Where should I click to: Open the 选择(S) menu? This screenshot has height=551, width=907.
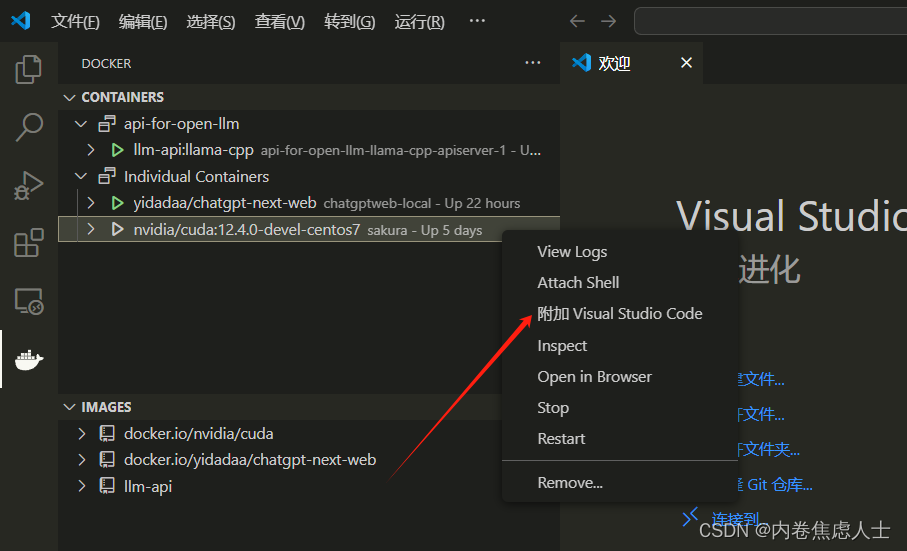tap(211, 22)
